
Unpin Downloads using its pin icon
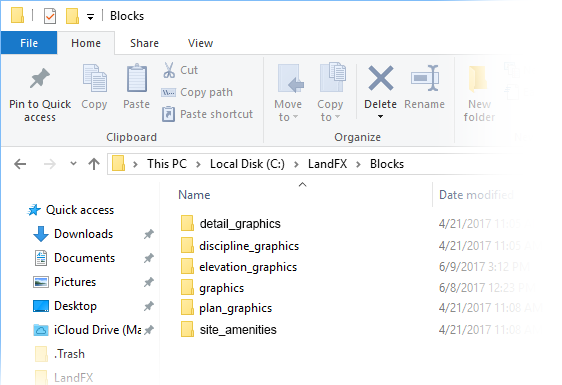[149, 234]
